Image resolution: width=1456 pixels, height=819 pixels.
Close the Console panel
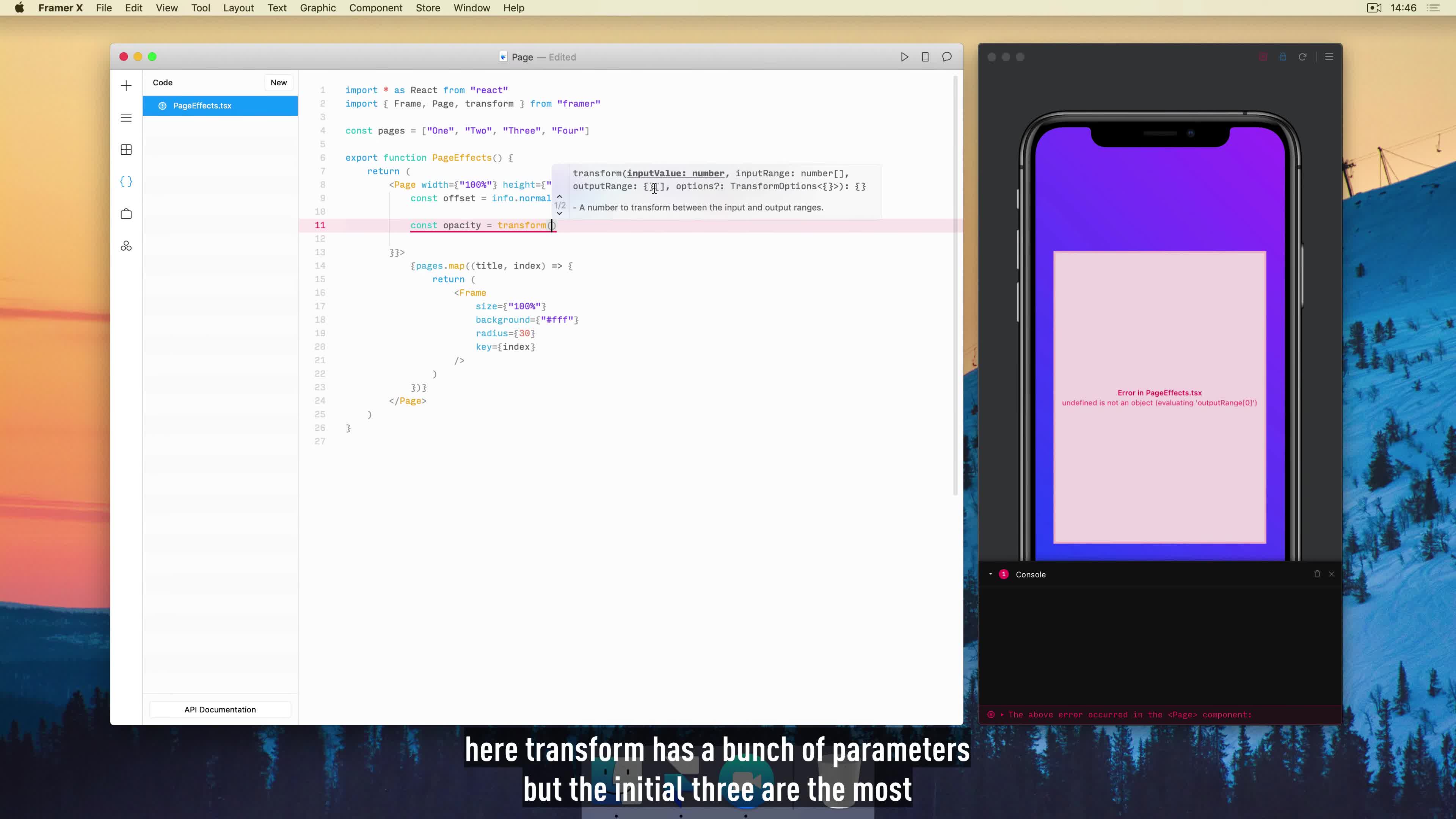1332,574
